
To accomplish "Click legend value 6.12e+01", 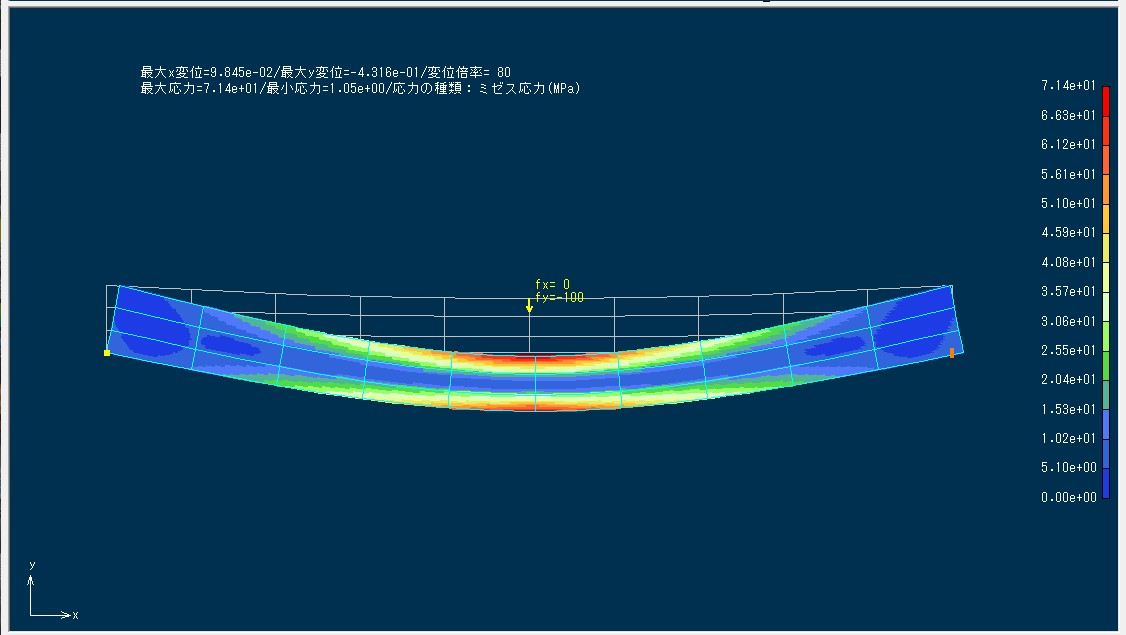I will (1069, 144).
